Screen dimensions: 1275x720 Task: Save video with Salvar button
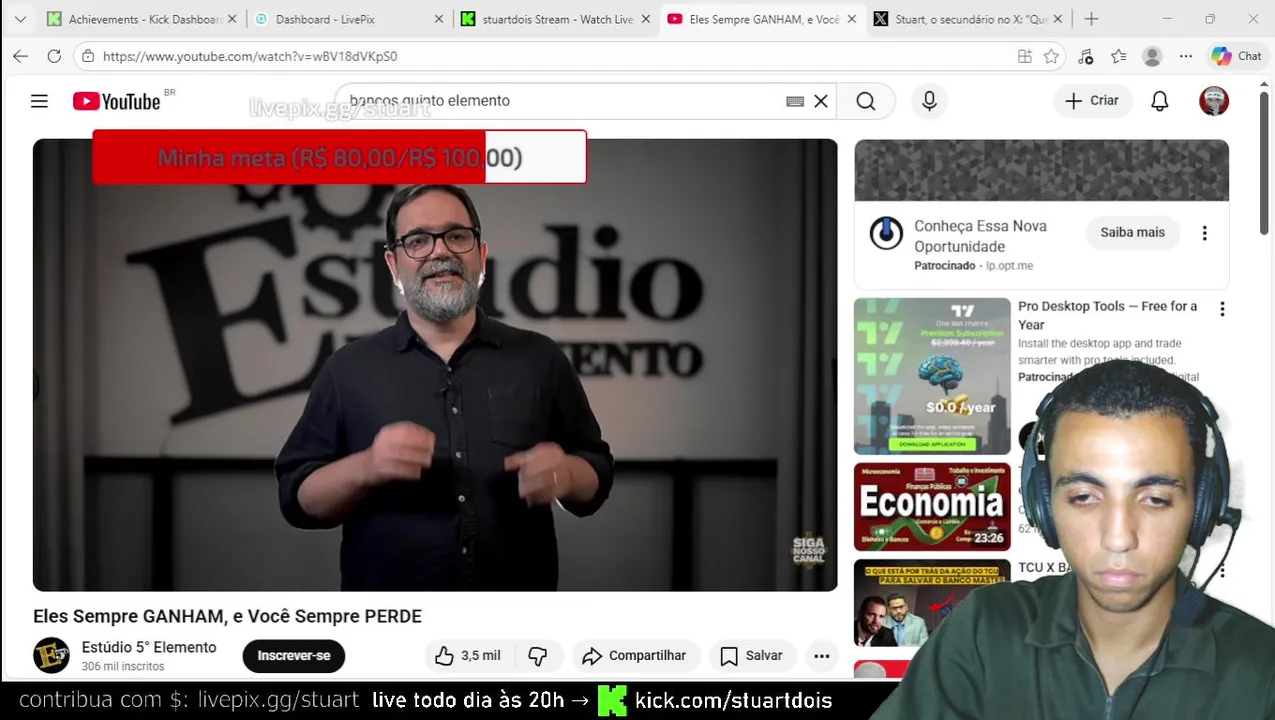click(752, 656)
